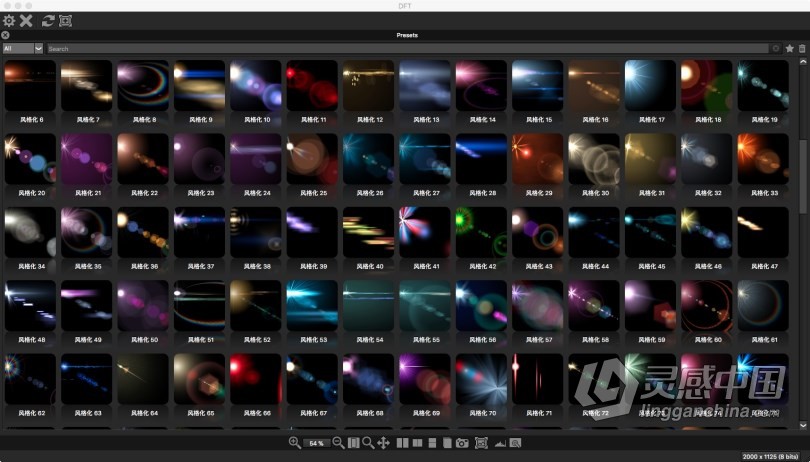Toggle favorites star filter
The image size is (810, 462).
point(789,49)
